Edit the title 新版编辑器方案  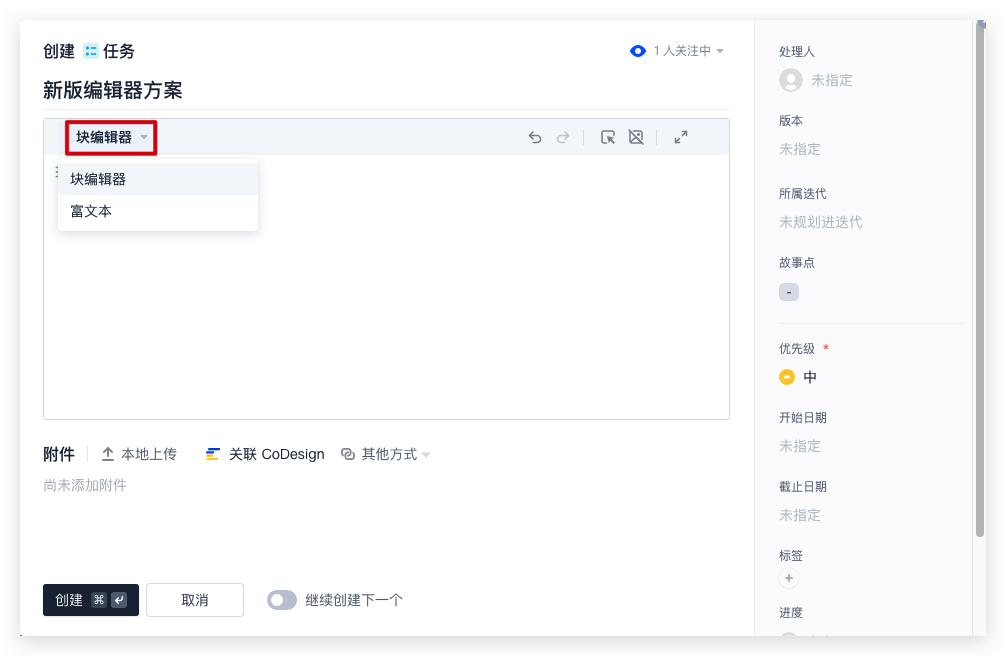tap(112, 90)
